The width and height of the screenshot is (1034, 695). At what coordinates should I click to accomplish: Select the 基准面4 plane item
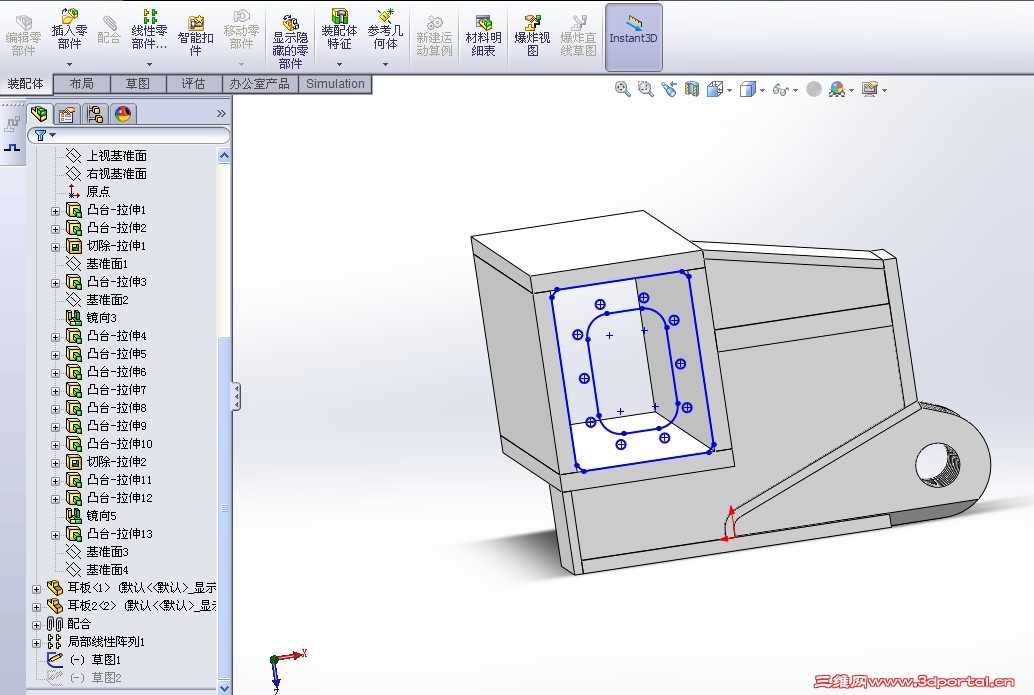click(x=107, y=570)
